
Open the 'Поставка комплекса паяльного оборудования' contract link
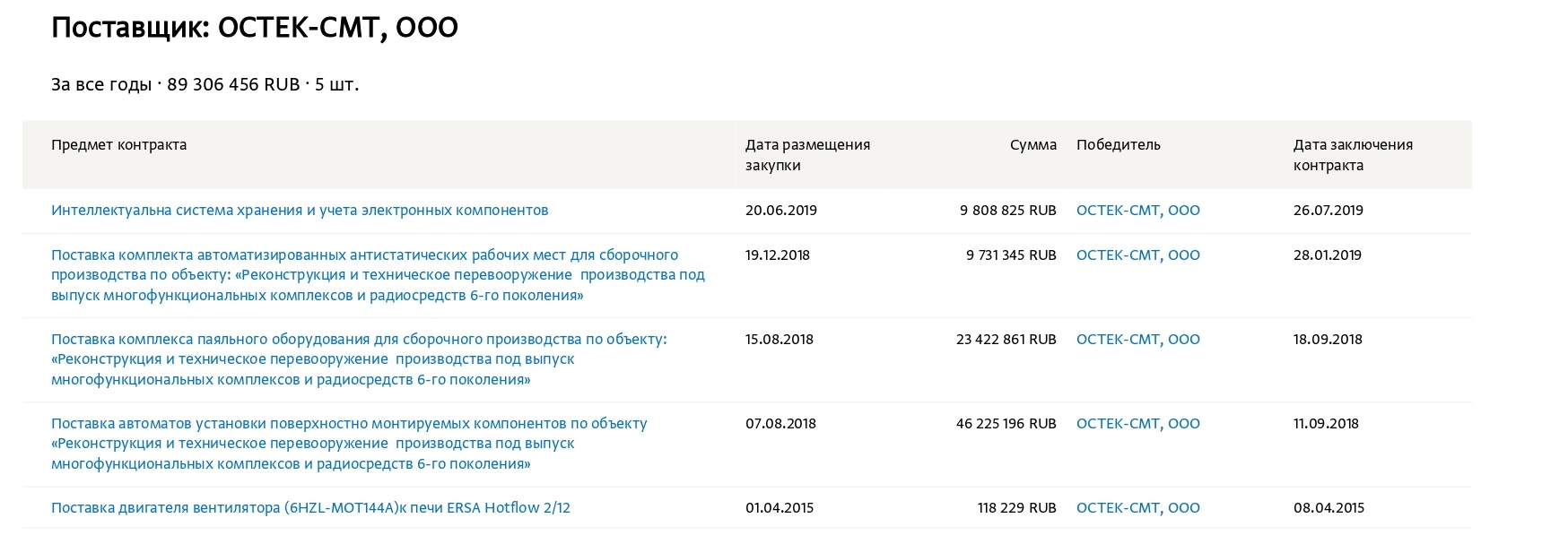[359, 359]
